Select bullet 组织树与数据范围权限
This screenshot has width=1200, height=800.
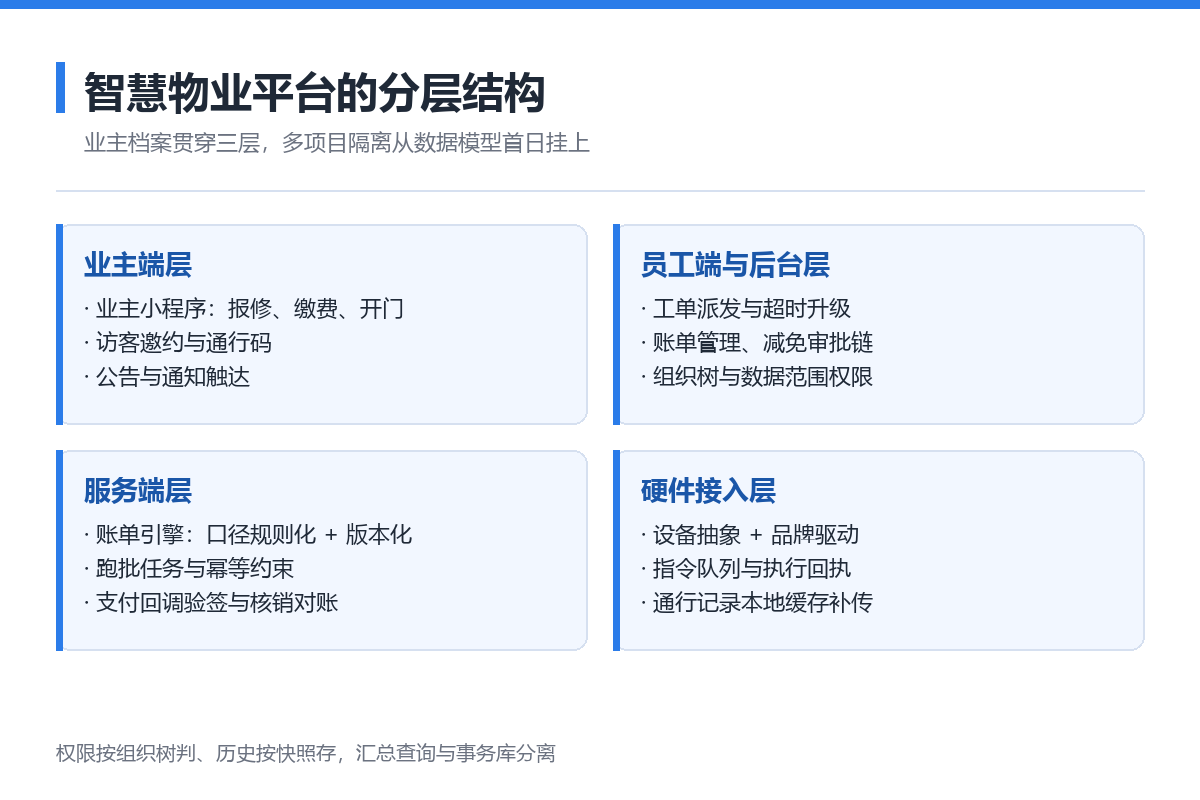[757, 377]
